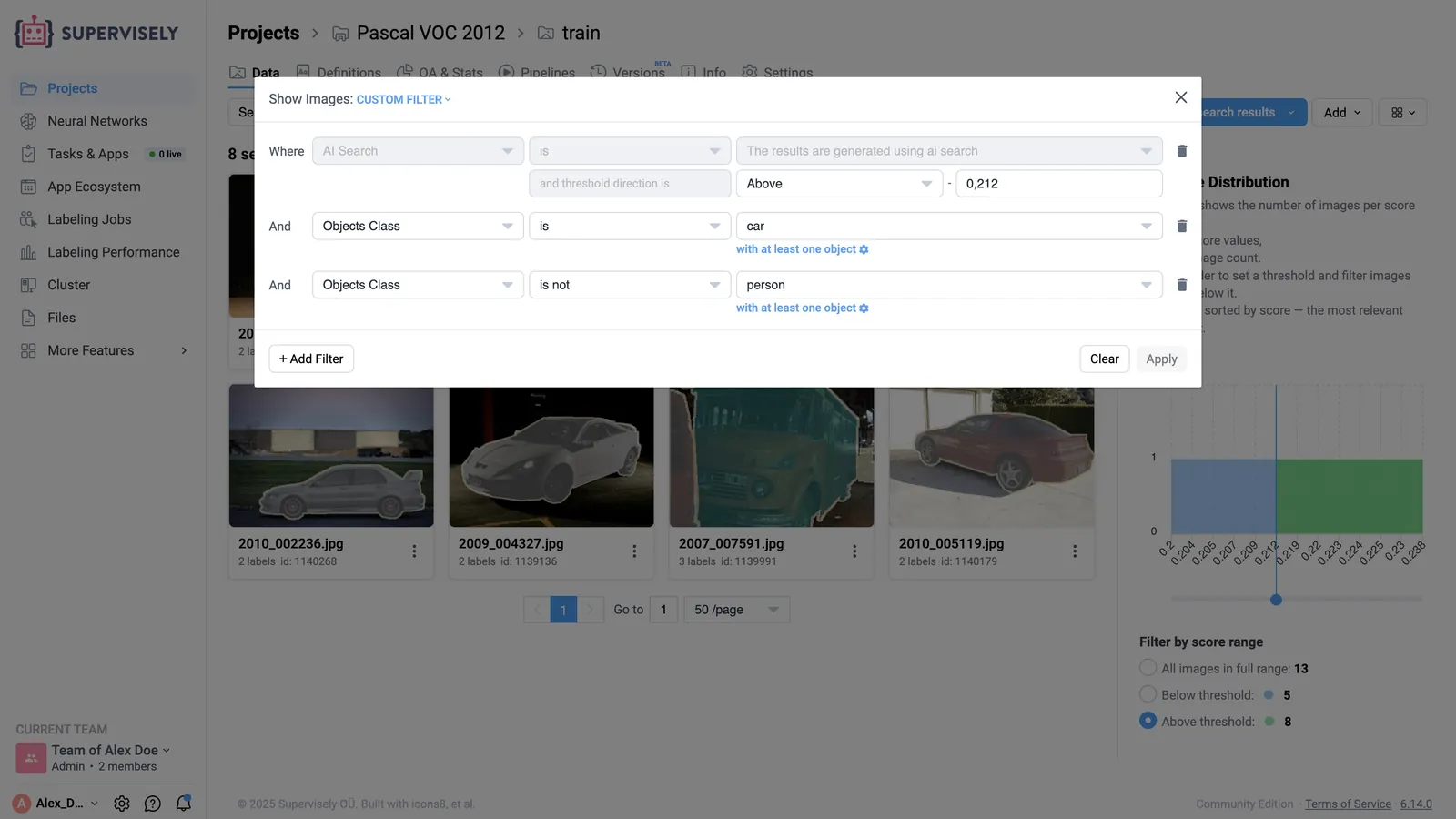
Task: Open options menu for 2010_002236.jpg
Action: click(414, 551)
